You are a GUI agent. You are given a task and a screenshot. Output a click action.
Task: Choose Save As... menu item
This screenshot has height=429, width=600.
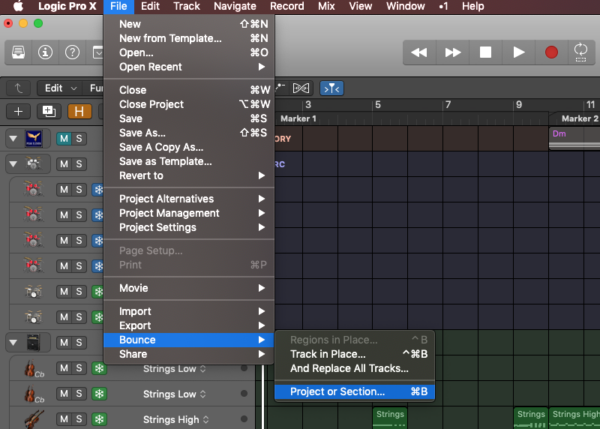pyautogui.click(x=189, y=133)
